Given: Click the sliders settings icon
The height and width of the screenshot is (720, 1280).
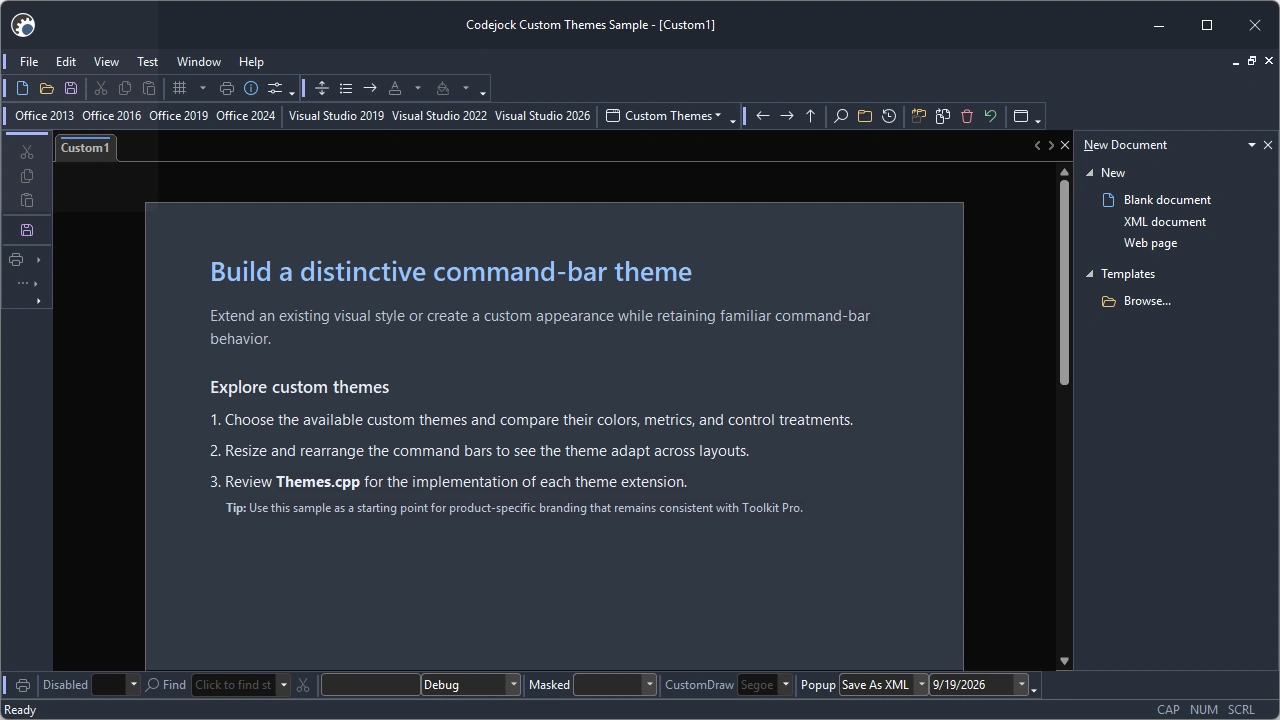Looking at the screenshot, I should pos(275,88).
